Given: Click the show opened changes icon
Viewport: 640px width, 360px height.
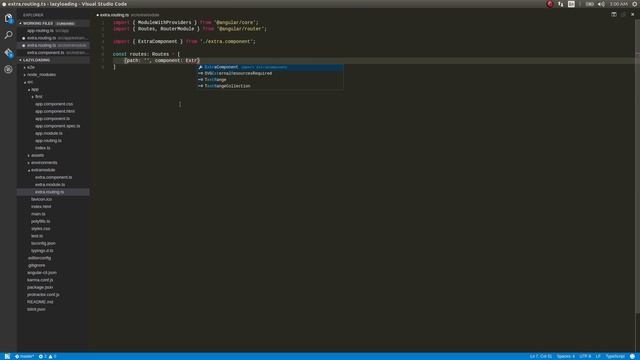Looking at the screenshot, I should (x=623, y=14).
